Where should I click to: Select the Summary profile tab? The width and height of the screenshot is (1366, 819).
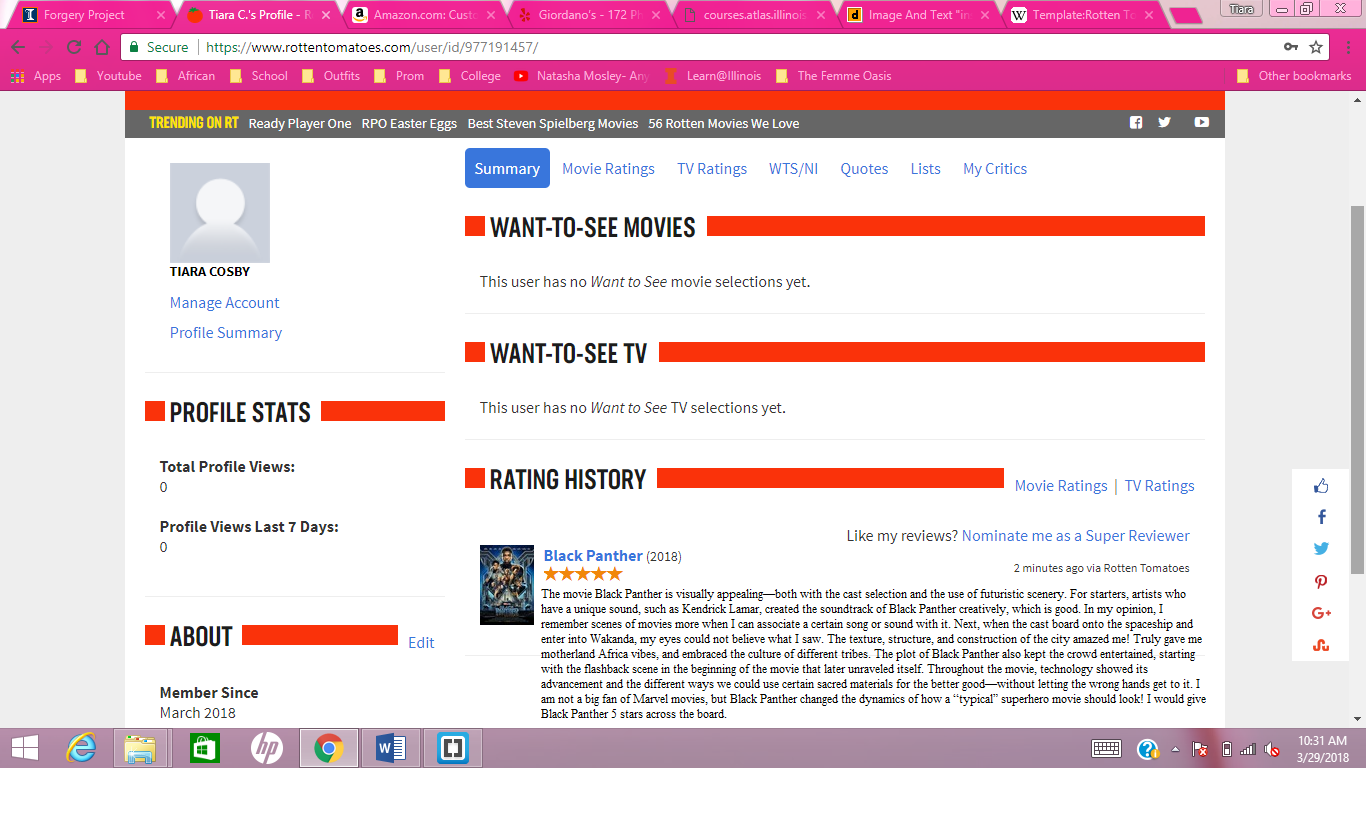[x=507, y=168]
